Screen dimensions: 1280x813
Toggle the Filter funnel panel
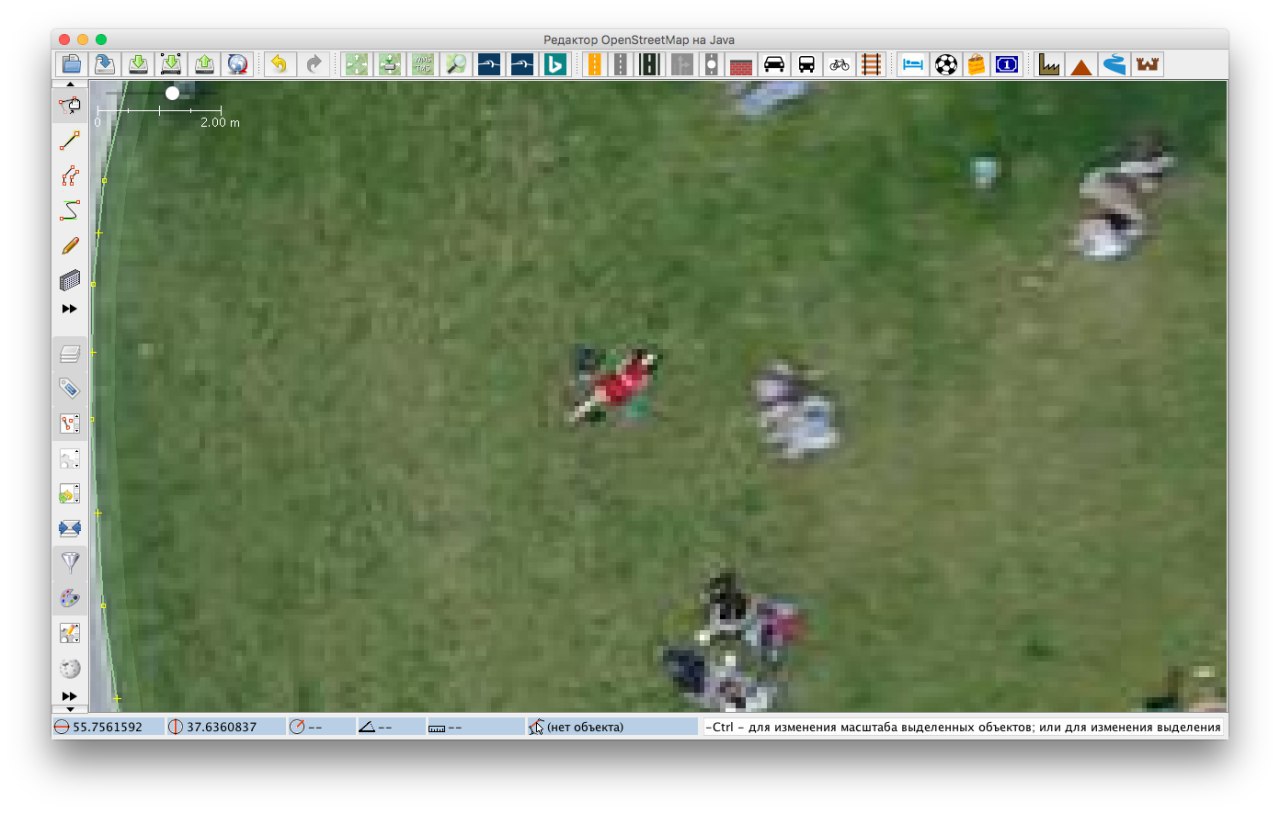(70, 563)
